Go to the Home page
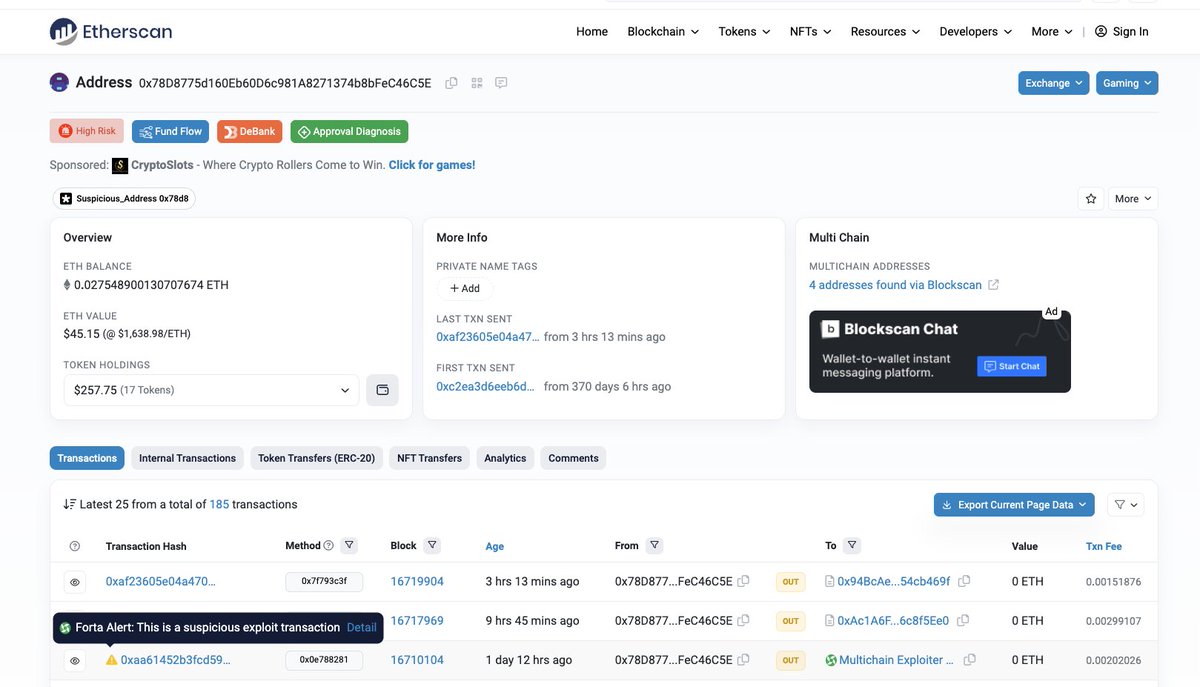 (x=592, y=31)
